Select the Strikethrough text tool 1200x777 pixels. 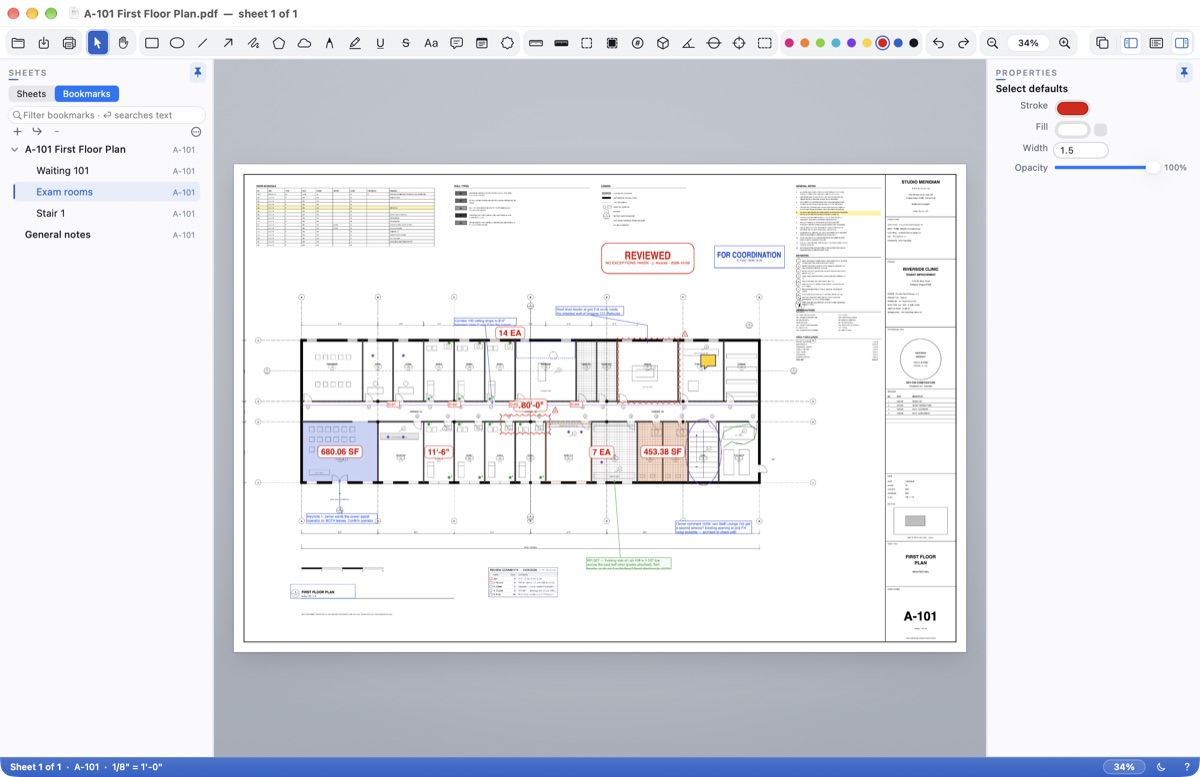tap(405, 43)
